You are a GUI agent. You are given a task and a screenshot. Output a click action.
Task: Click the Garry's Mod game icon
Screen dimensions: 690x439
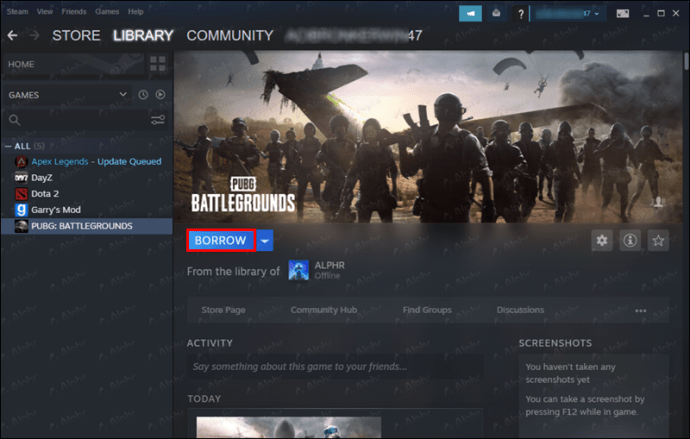pos(21,210)
